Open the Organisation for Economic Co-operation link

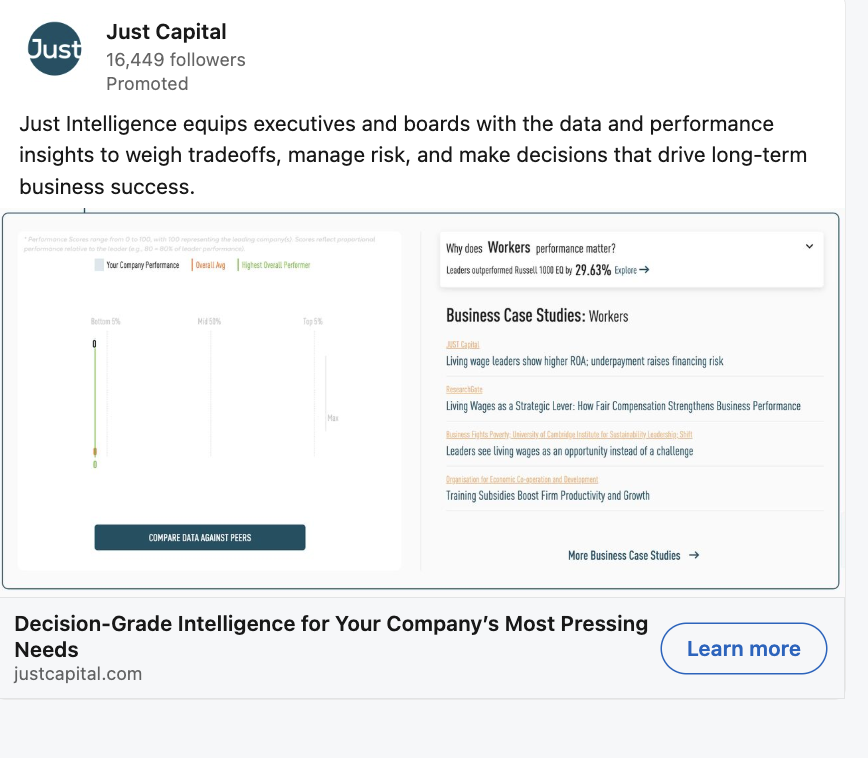pyautogui.click(x=522, y=479)
